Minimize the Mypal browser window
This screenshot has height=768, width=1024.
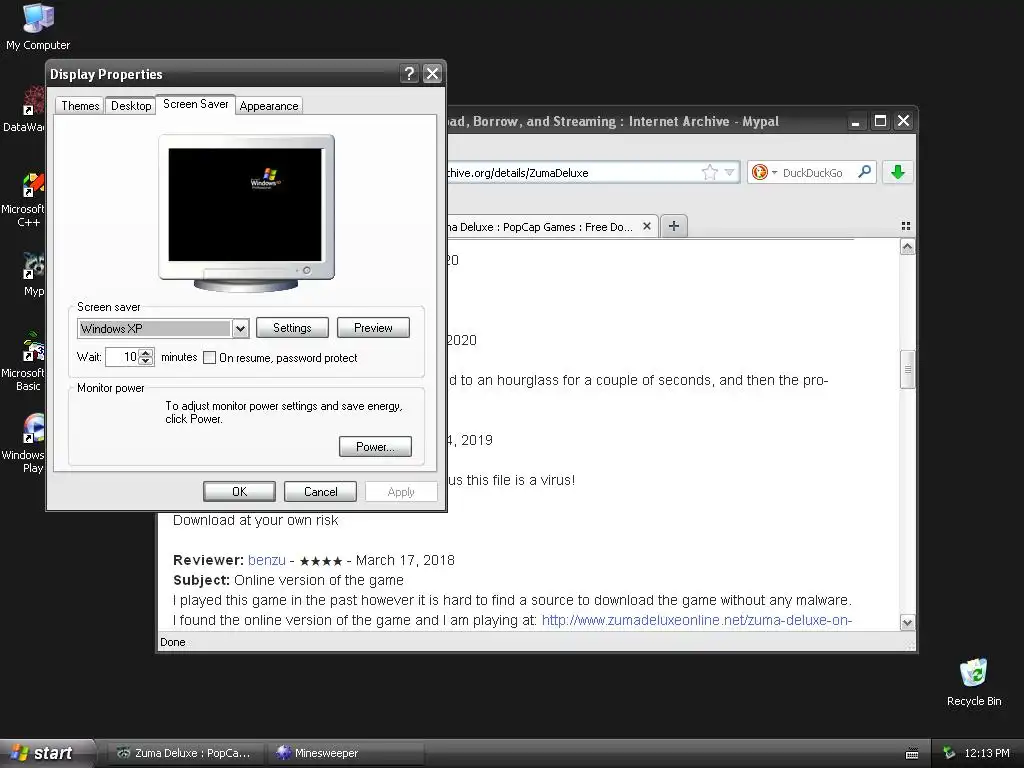coord(856,121)
